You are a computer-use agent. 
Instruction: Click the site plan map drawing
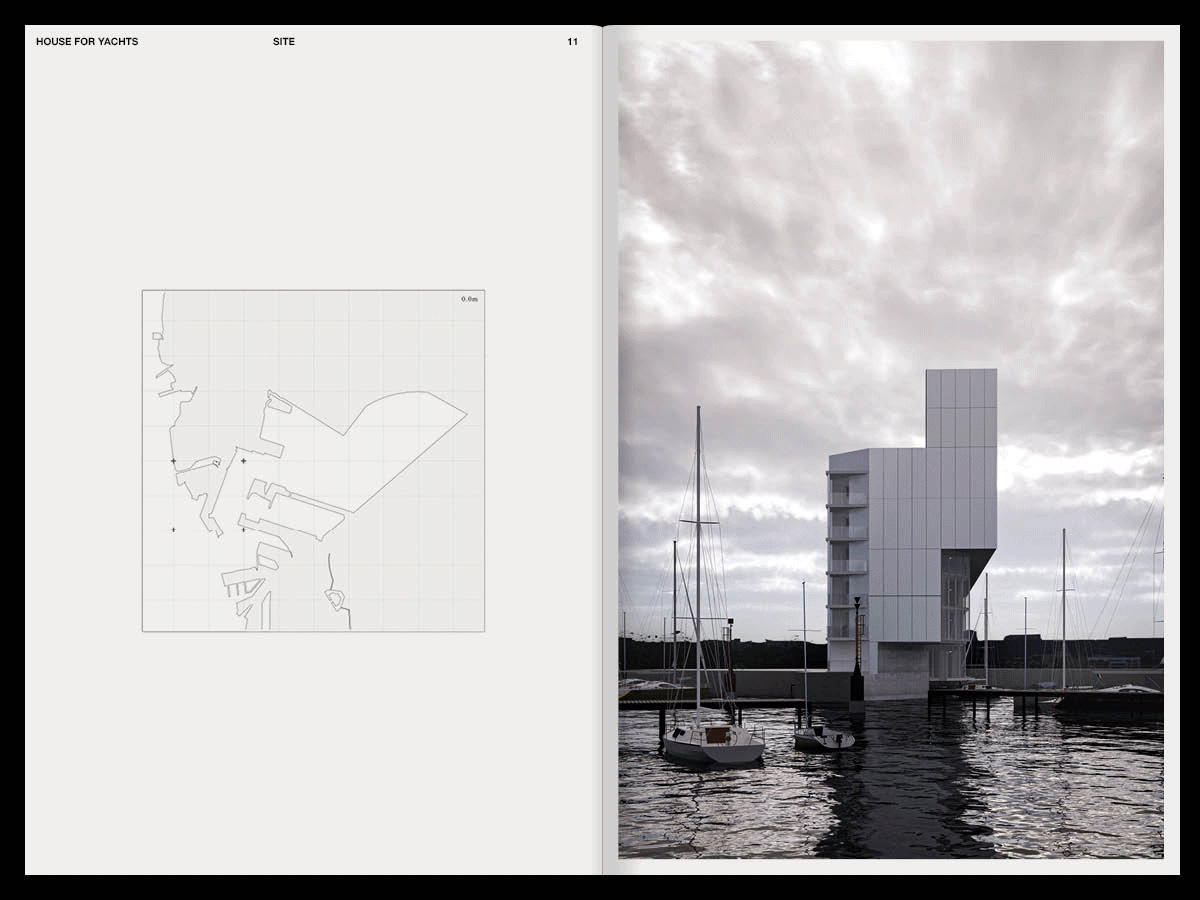click(x=313, y=461)
